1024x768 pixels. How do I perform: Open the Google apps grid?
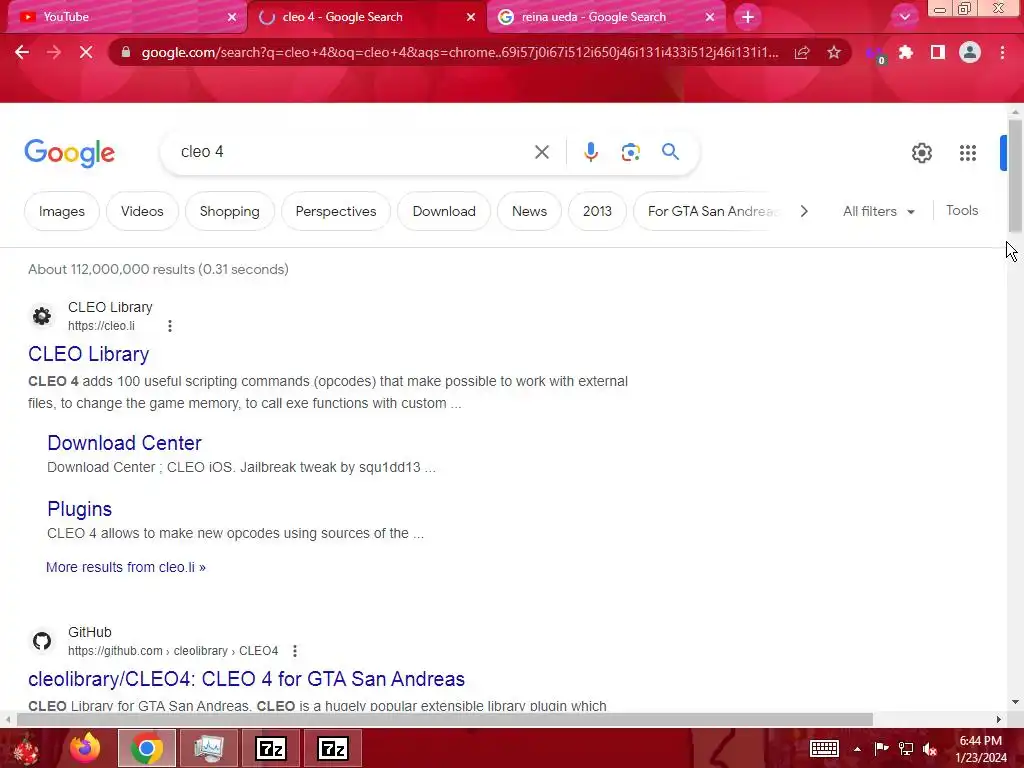[968, 153]
